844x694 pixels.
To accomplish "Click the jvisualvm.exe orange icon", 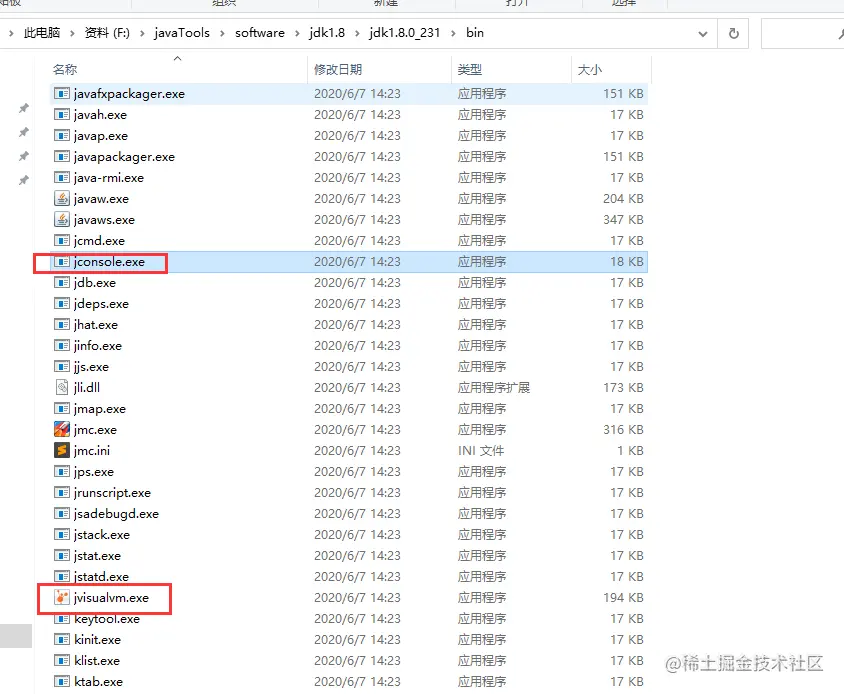I will pyautogui.click(x=62, y=598).
